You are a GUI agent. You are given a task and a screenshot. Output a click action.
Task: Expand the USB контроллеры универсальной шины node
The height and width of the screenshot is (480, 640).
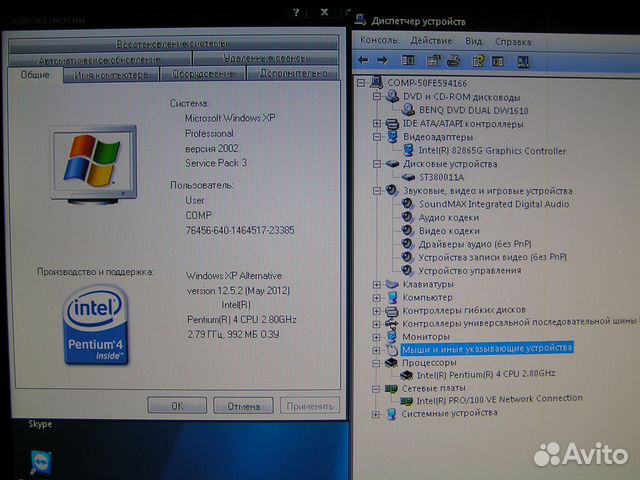pos(376,324)
